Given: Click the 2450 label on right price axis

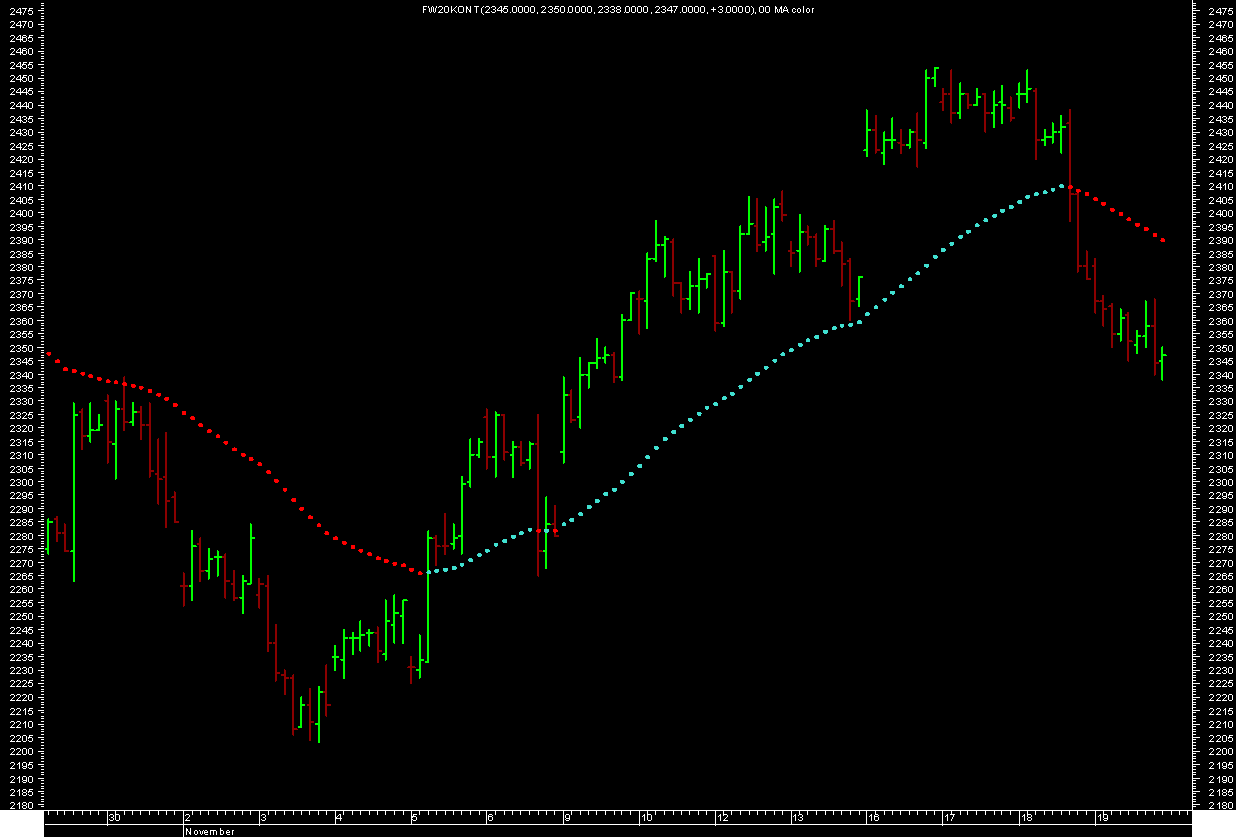Looking at the screenshot, I should (x=1219, y=78).
